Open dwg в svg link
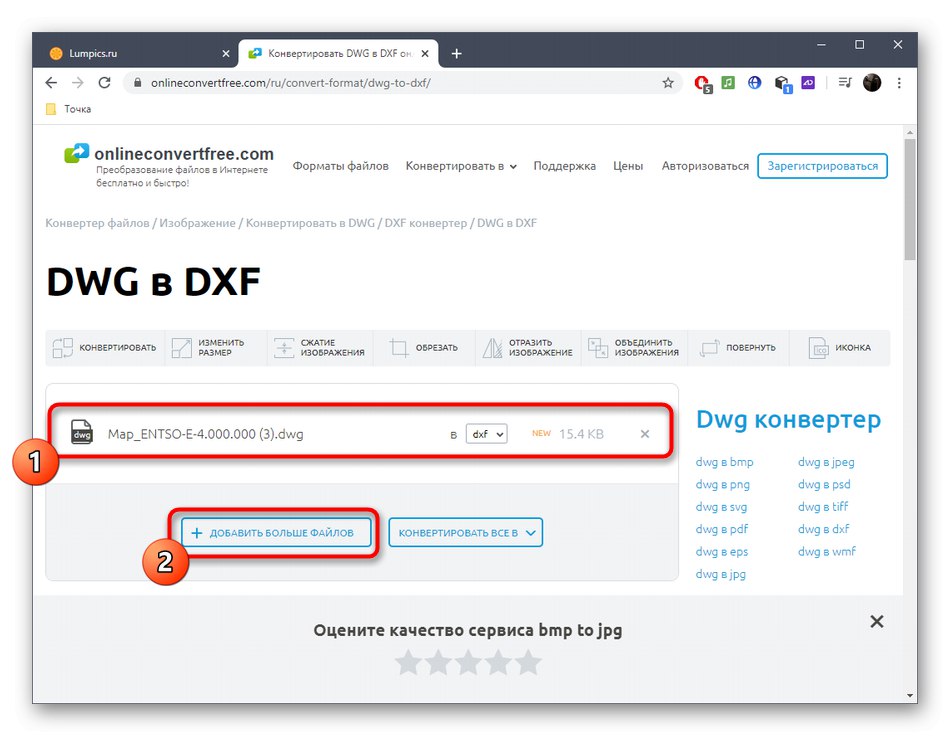 (721, 507)
